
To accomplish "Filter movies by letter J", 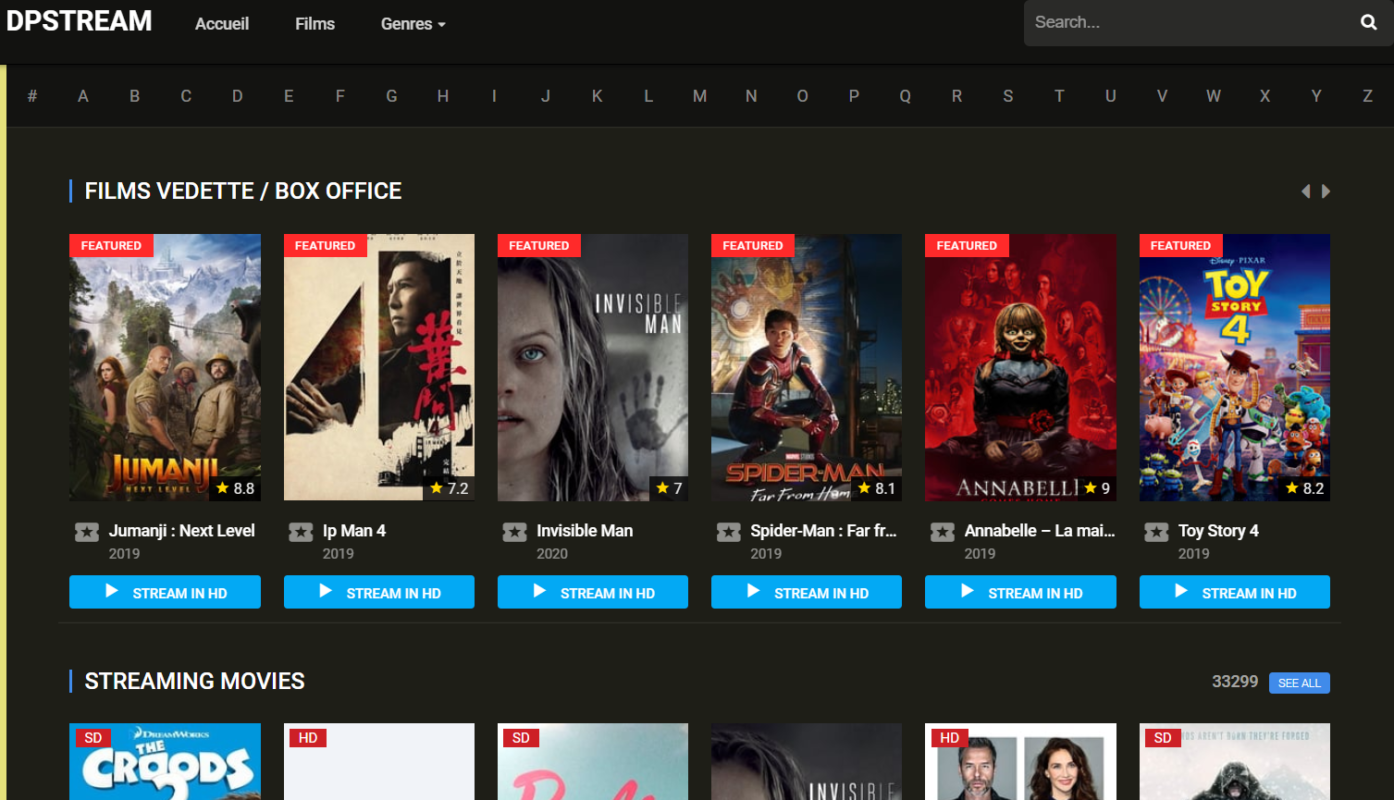I will point(546,96).
